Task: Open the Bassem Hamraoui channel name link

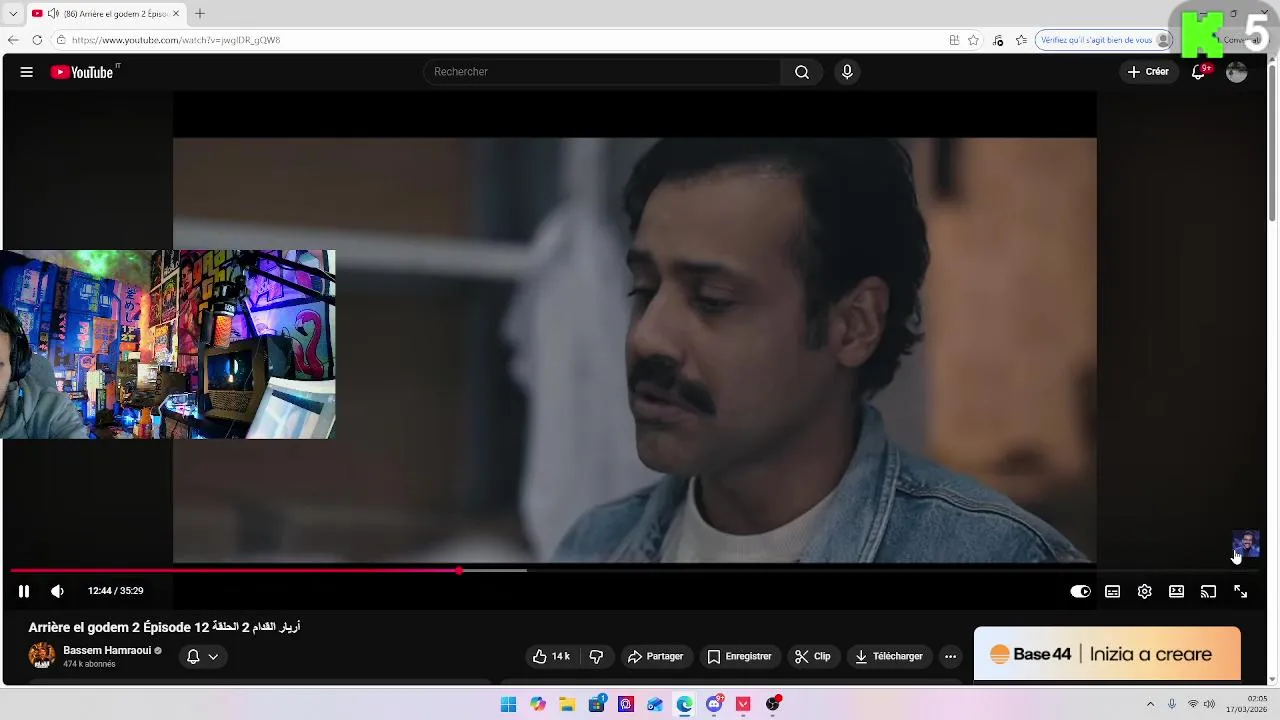Action: tap(107, 651)
